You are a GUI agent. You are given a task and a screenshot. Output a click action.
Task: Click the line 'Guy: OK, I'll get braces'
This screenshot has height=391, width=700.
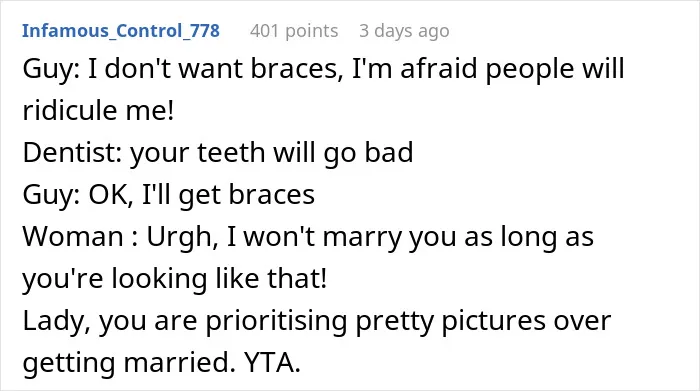click(169, 196)
